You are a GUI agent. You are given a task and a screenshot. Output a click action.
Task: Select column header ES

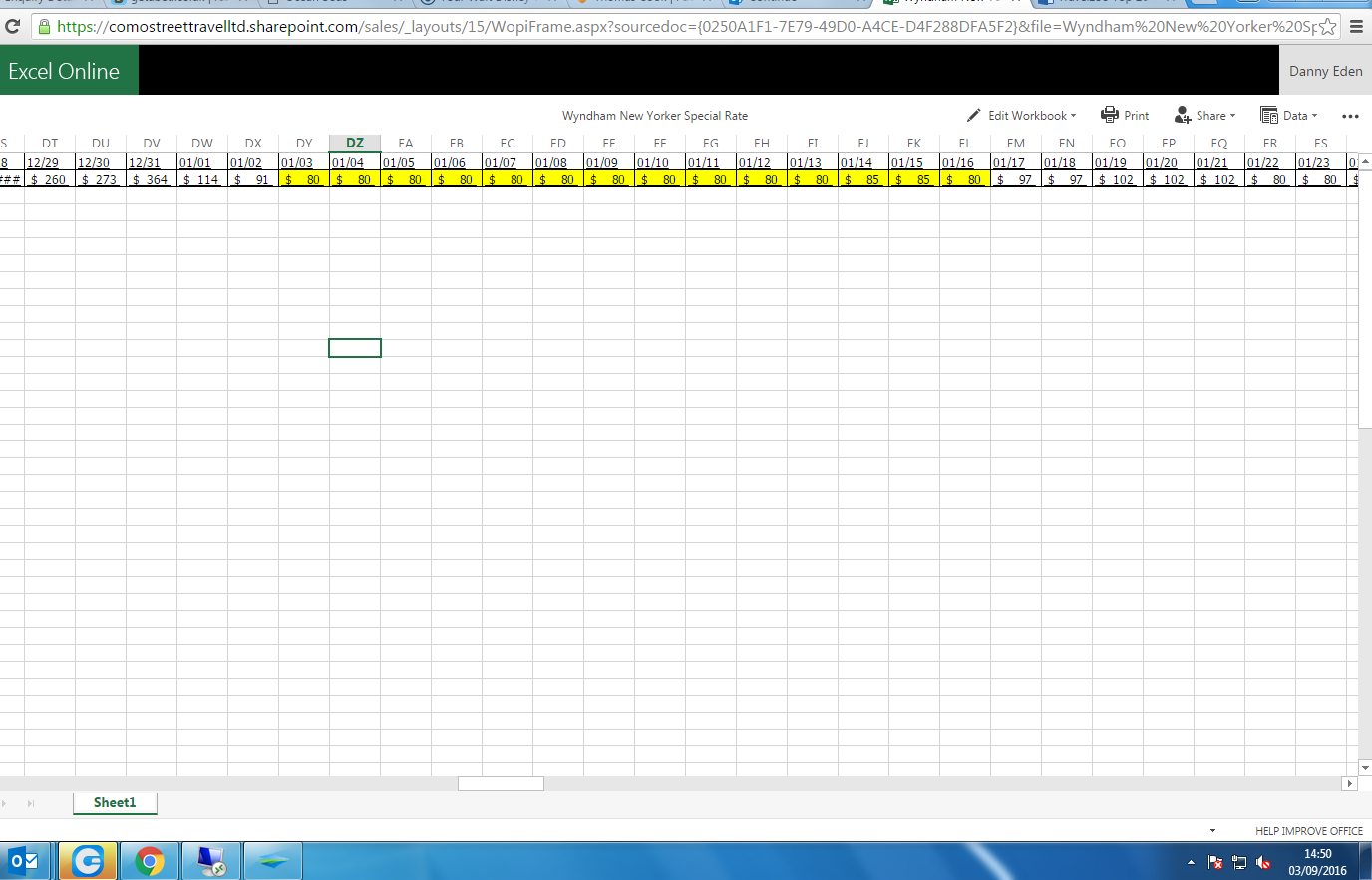point(1321,144)
